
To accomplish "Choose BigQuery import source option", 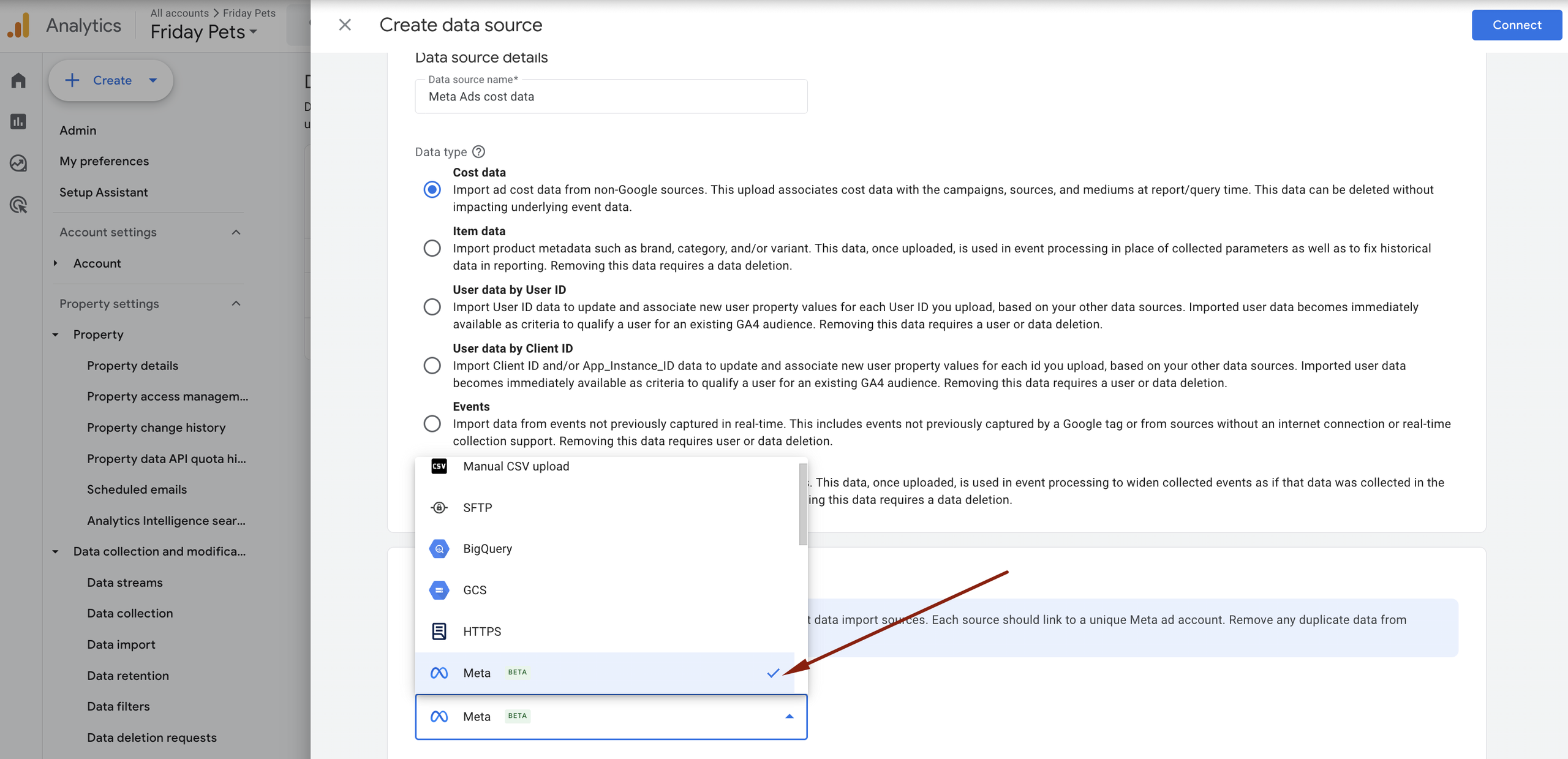I will (605, 549).
